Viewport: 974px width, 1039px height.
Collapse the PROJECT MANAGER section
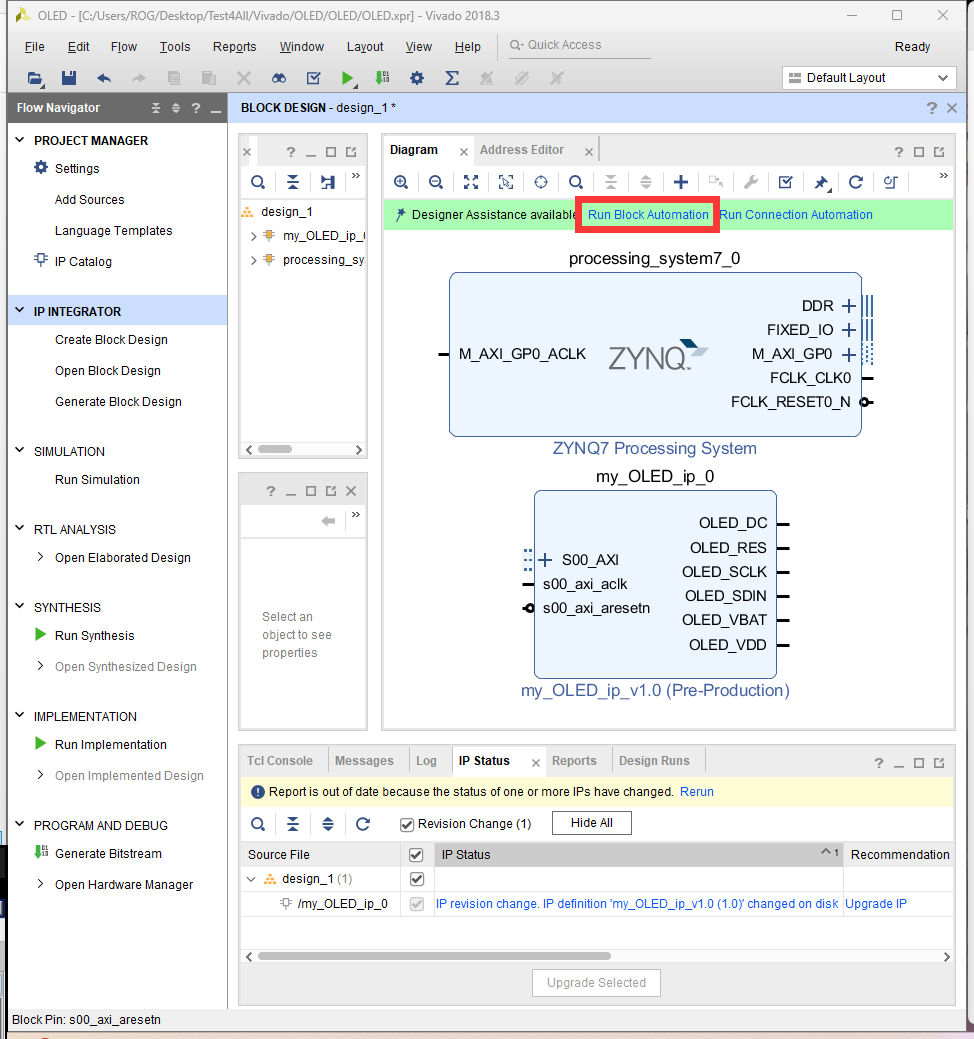(x=20, y=140)
